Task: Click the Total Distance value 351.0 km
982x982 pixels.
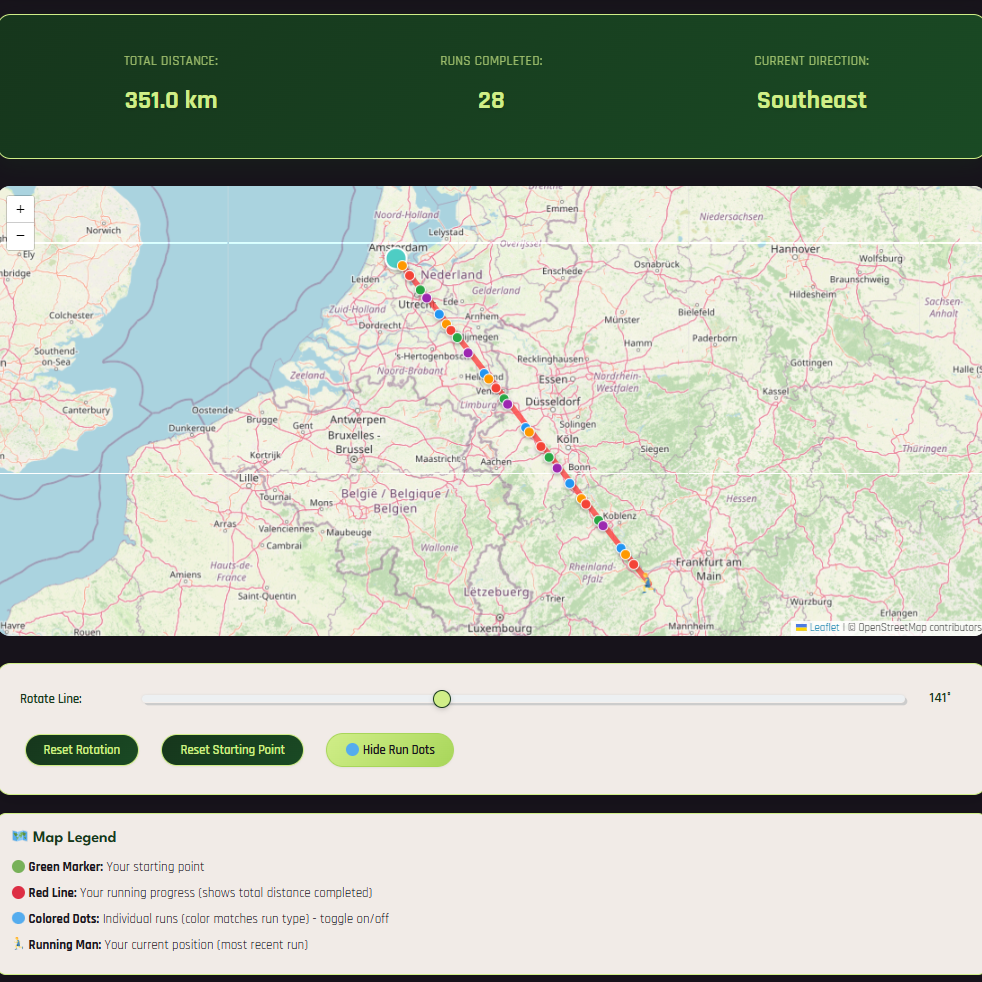Action: coord(171,100)
